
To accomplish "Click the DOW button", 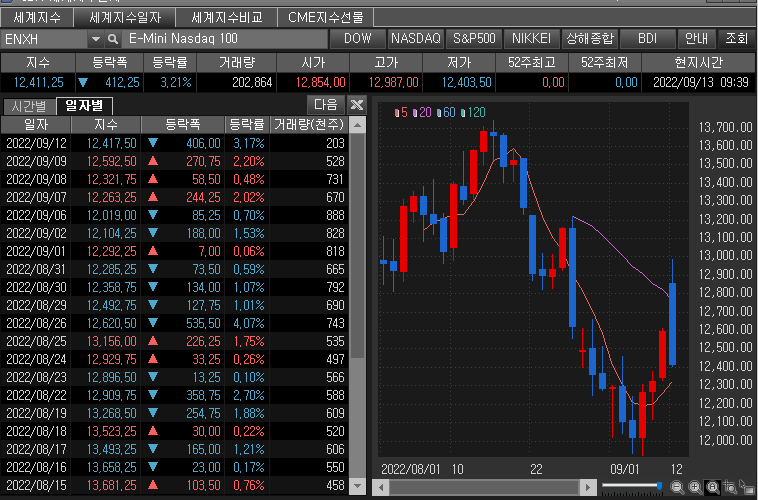I will (358, 39).
